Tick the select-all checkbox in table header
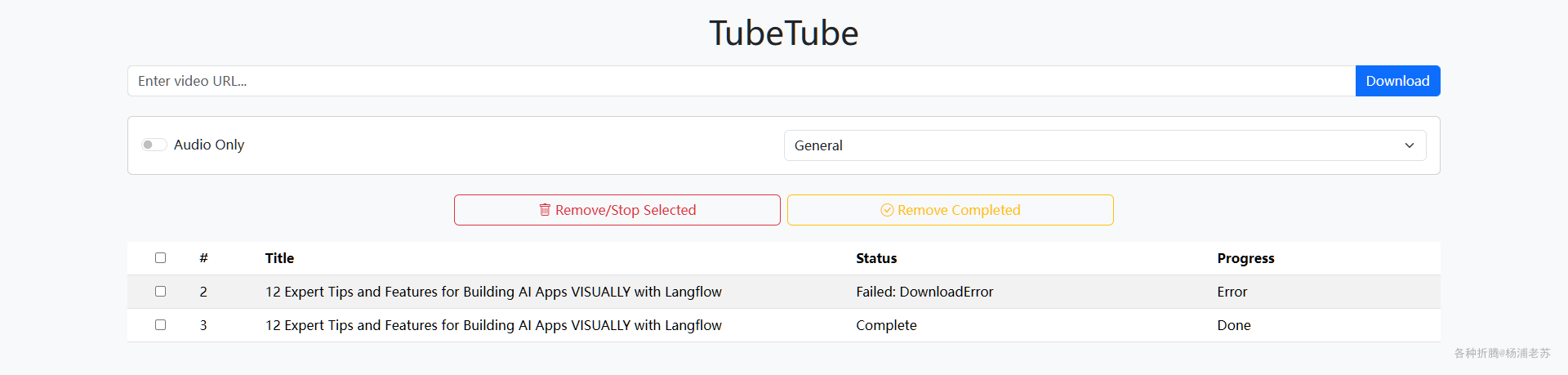Viewport: 1568px width, 375px height. tap(161, 258)
